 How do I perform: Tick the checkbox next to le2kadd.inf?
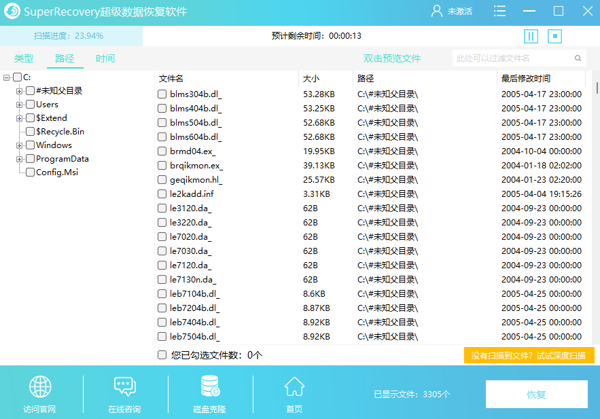coord(162,194)
